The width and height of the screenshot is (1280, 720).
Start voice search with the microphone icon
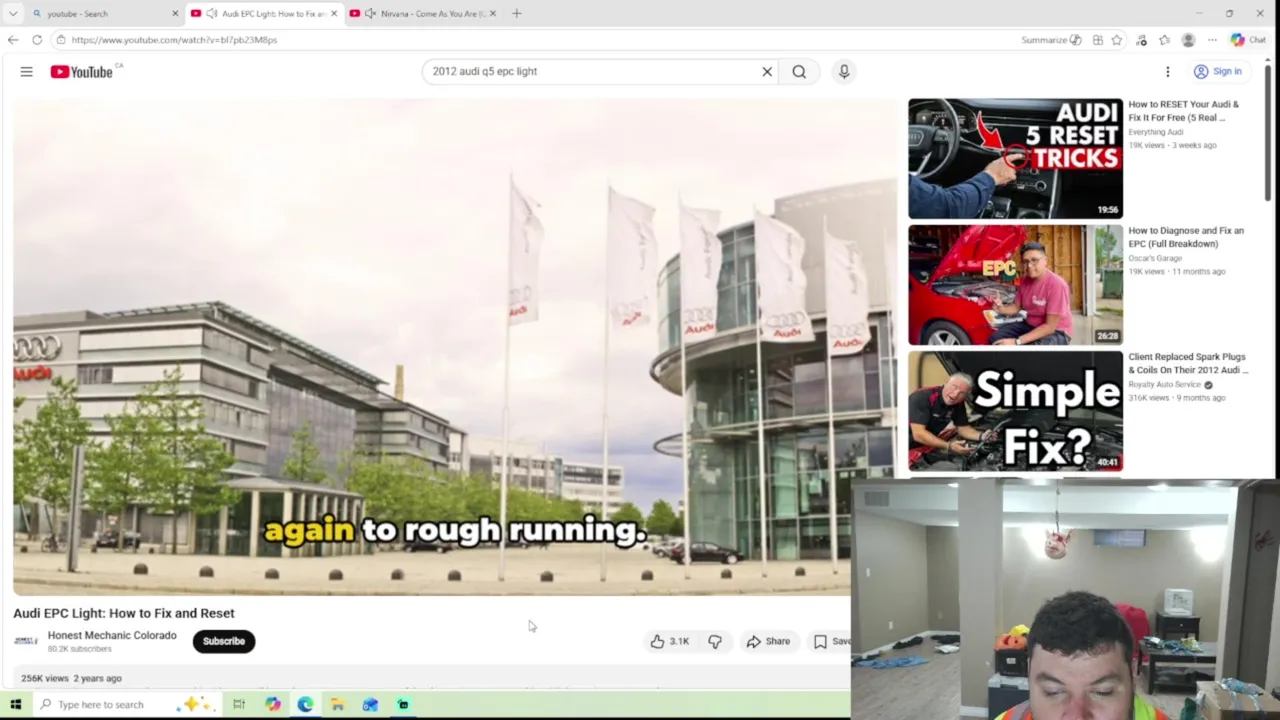click(844, 71)
